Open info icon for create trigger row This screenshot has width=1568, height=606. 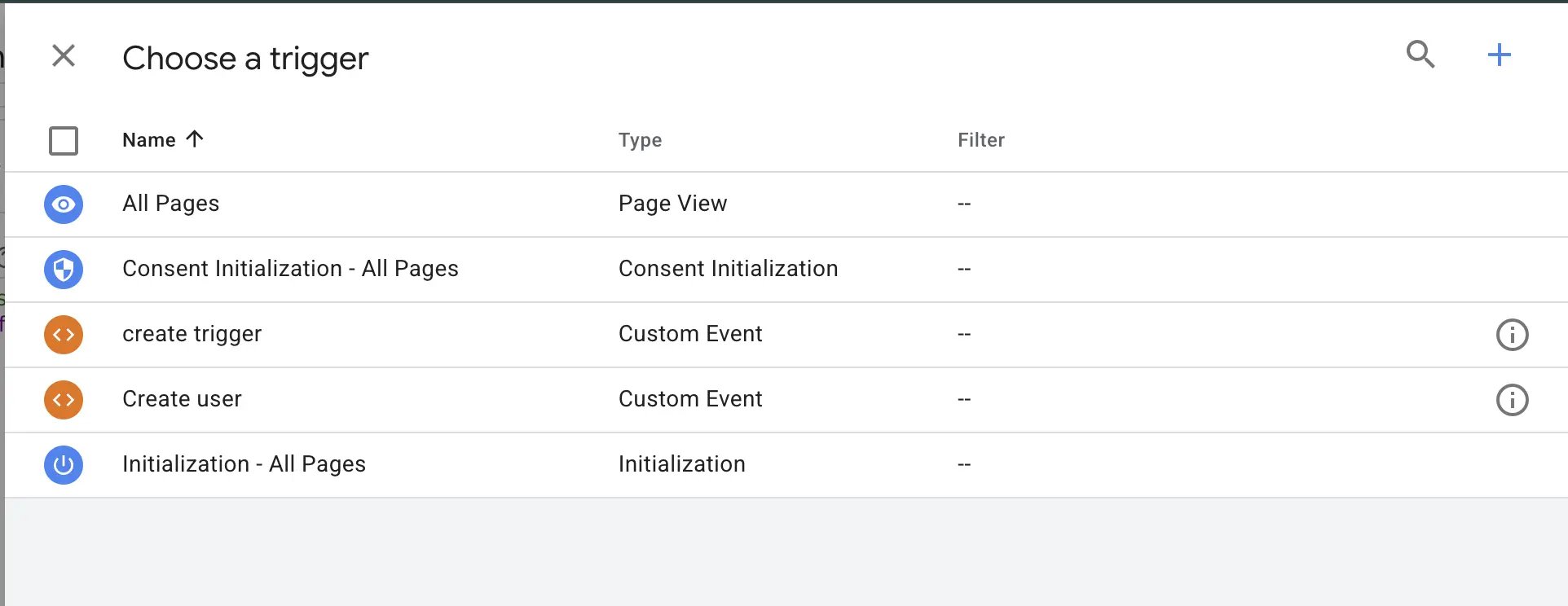click(1512, 335)
